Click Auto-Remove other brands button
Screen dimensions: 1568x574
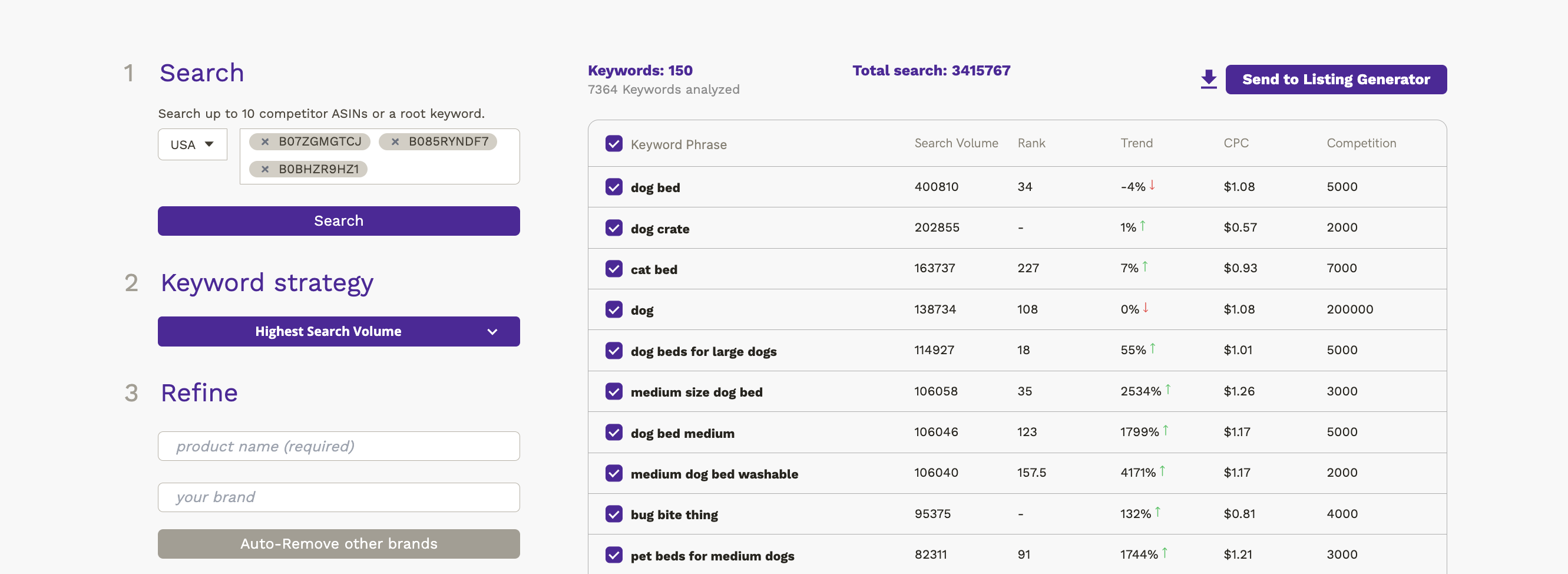click(x=339, y=543)
